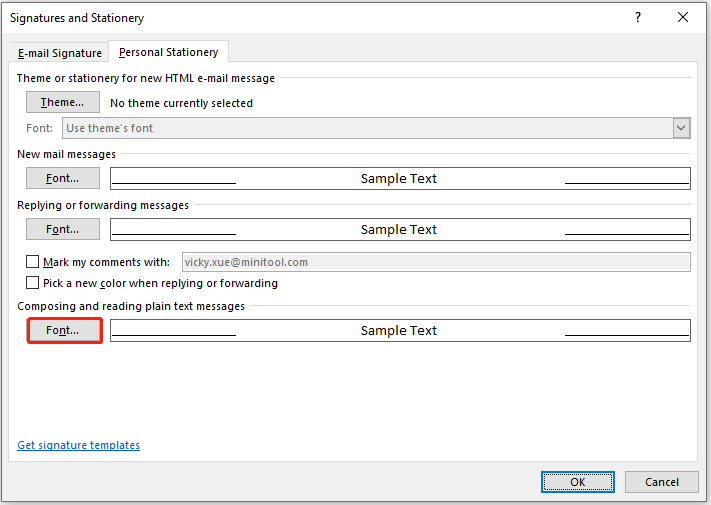The height and width of the screenshot is (505, 711).
Task: Click the comments name field showing vicky.xue@minitool.com
Action: pos(435,262)
